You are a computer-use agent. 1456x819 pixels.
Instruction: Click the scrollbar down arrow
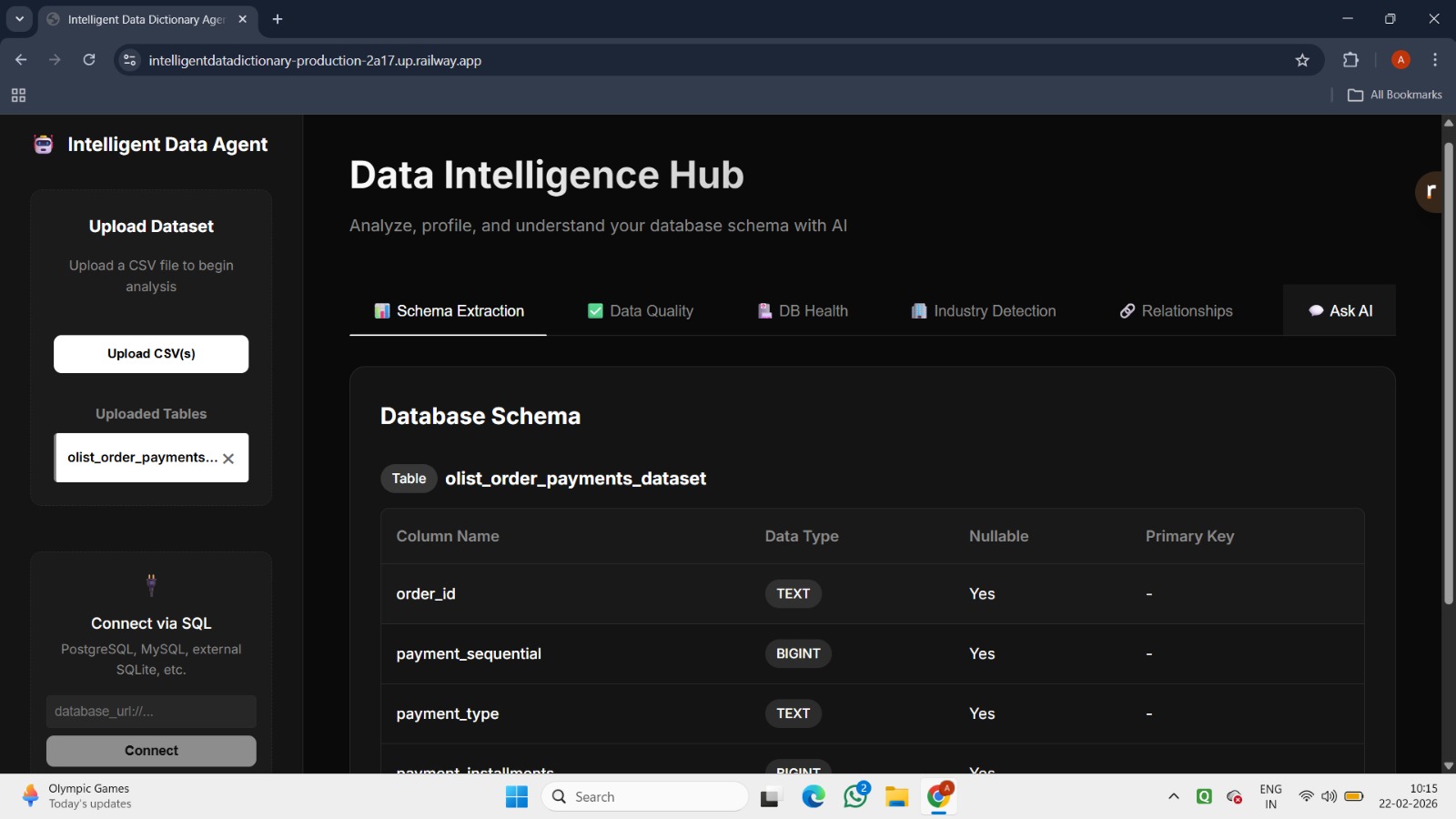point(1449,766)
